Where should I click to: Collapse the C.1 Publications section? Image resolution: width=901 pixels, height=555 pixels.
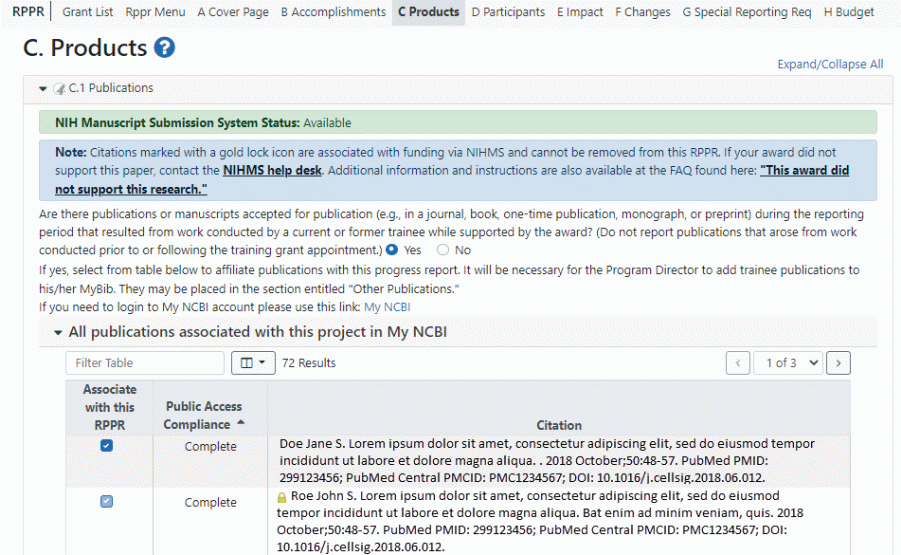pos(43,89)
